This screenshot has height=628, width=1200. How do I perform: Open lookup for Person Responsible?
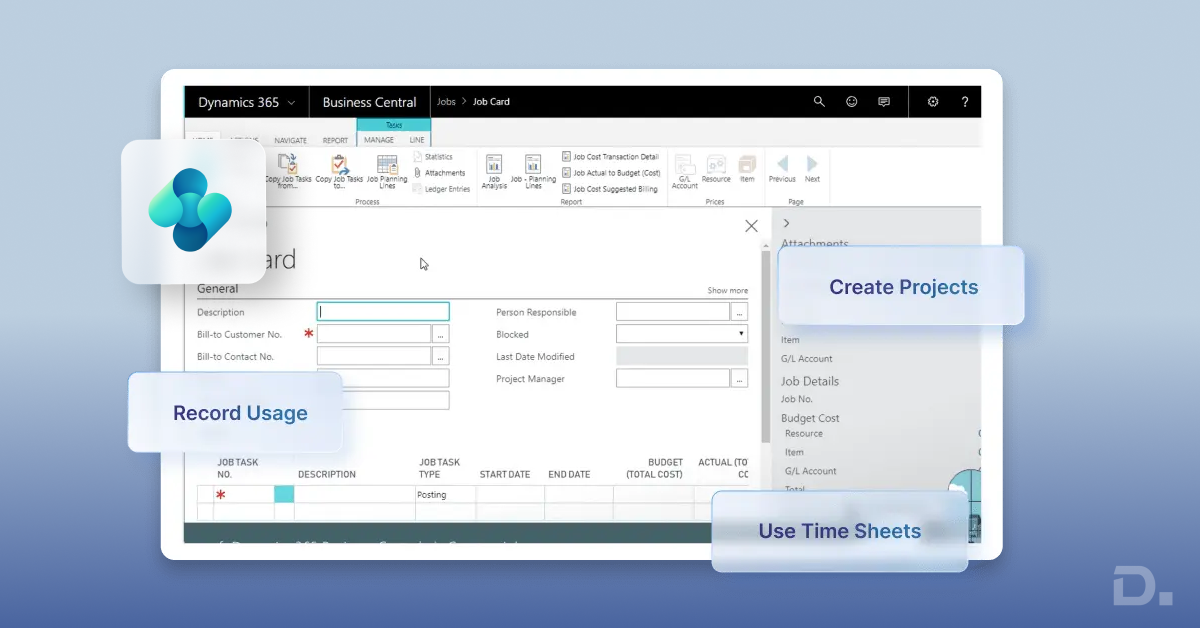point(740,312)
